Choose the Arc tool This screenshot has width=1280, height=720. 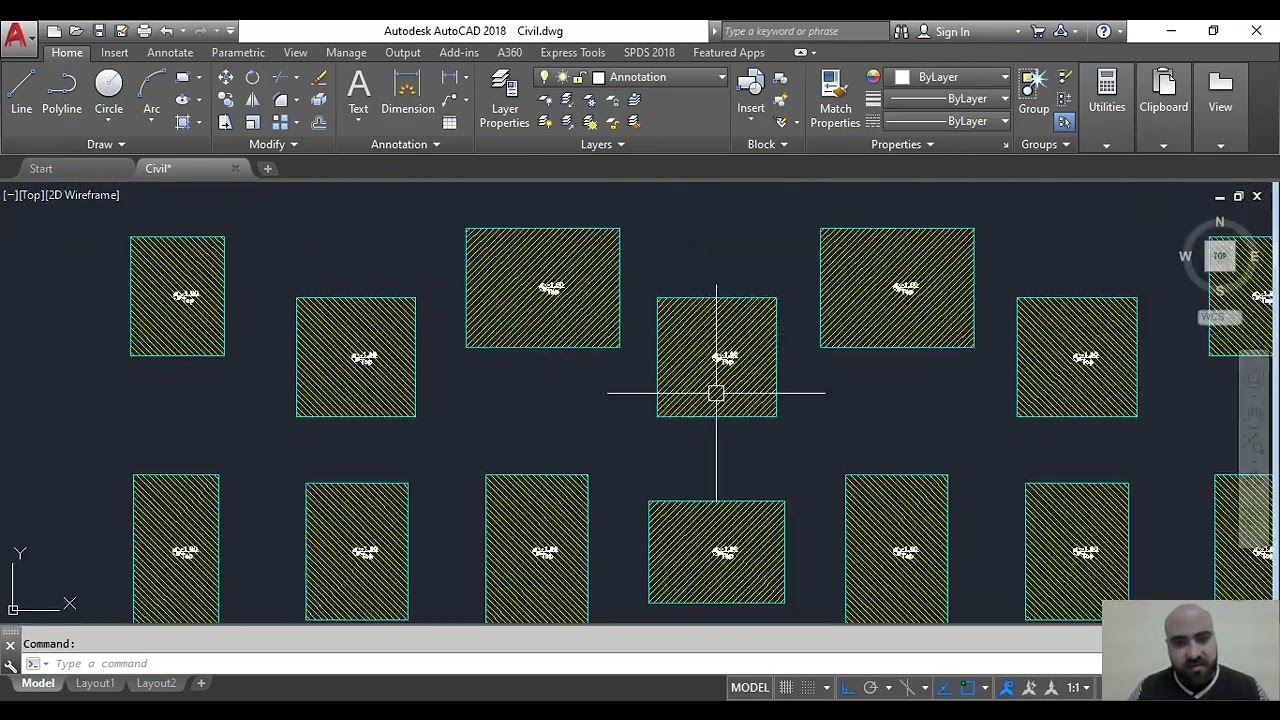(151, 92)
